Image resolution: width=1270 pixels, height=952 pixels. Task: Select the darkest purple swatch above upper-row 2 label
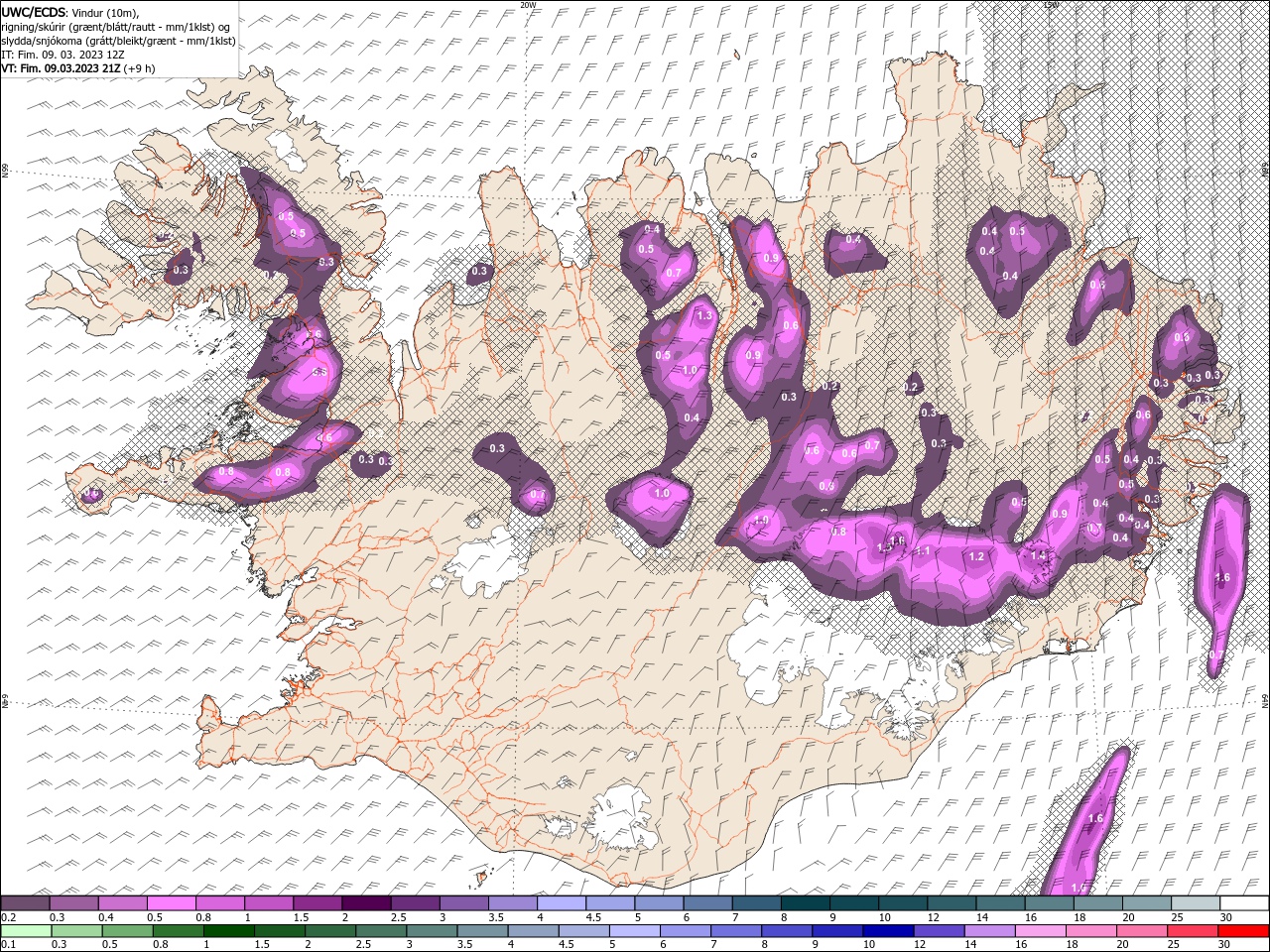pos(366,902)
